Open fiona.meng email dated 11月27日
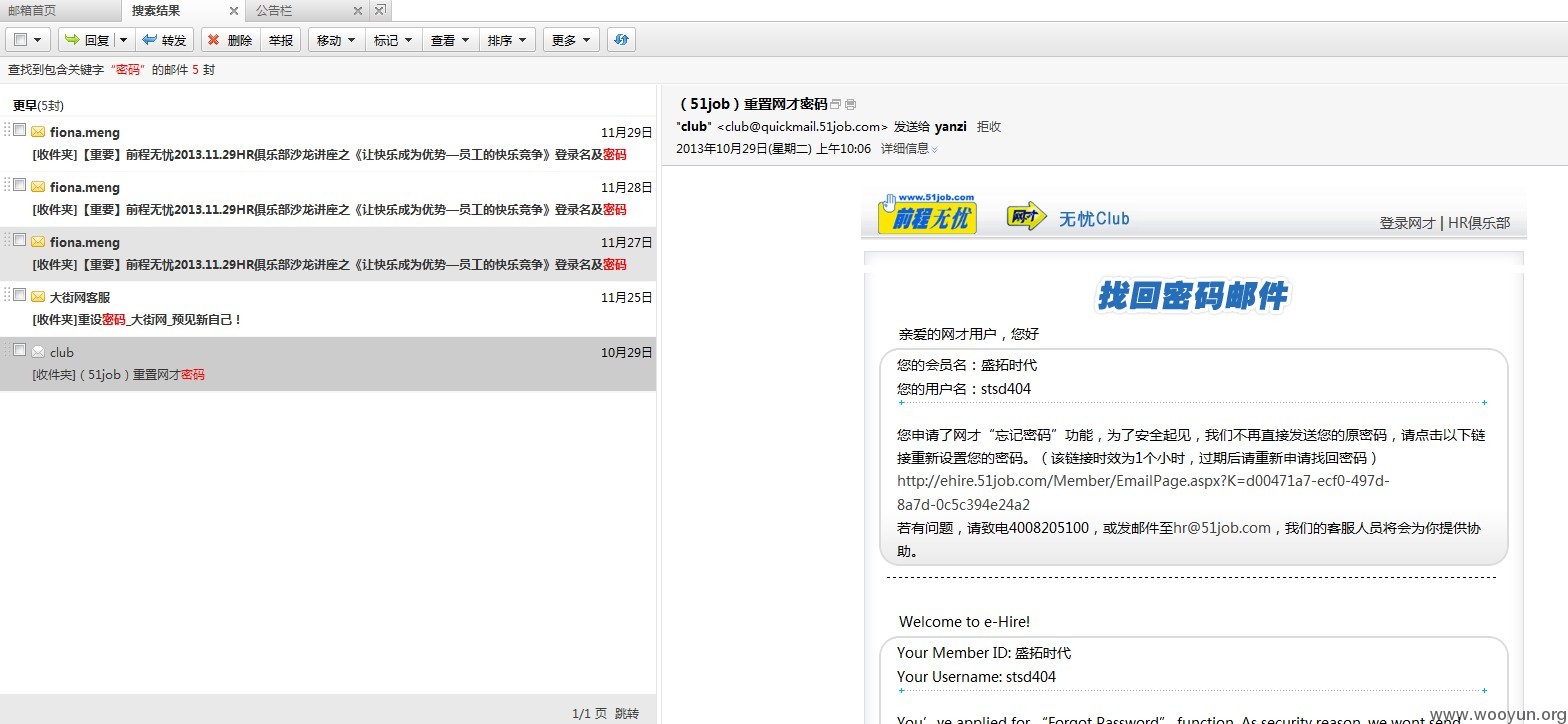 (328, 253)
